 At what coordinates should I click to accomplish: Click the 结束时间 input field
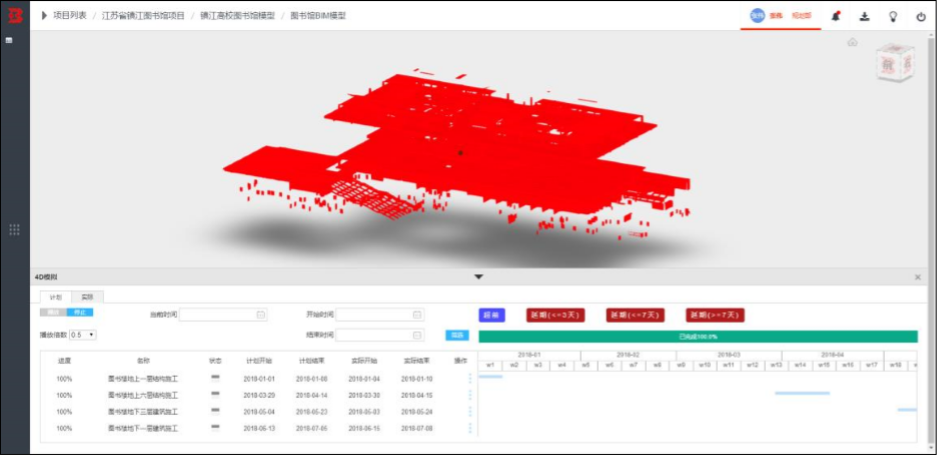(380, 335)
